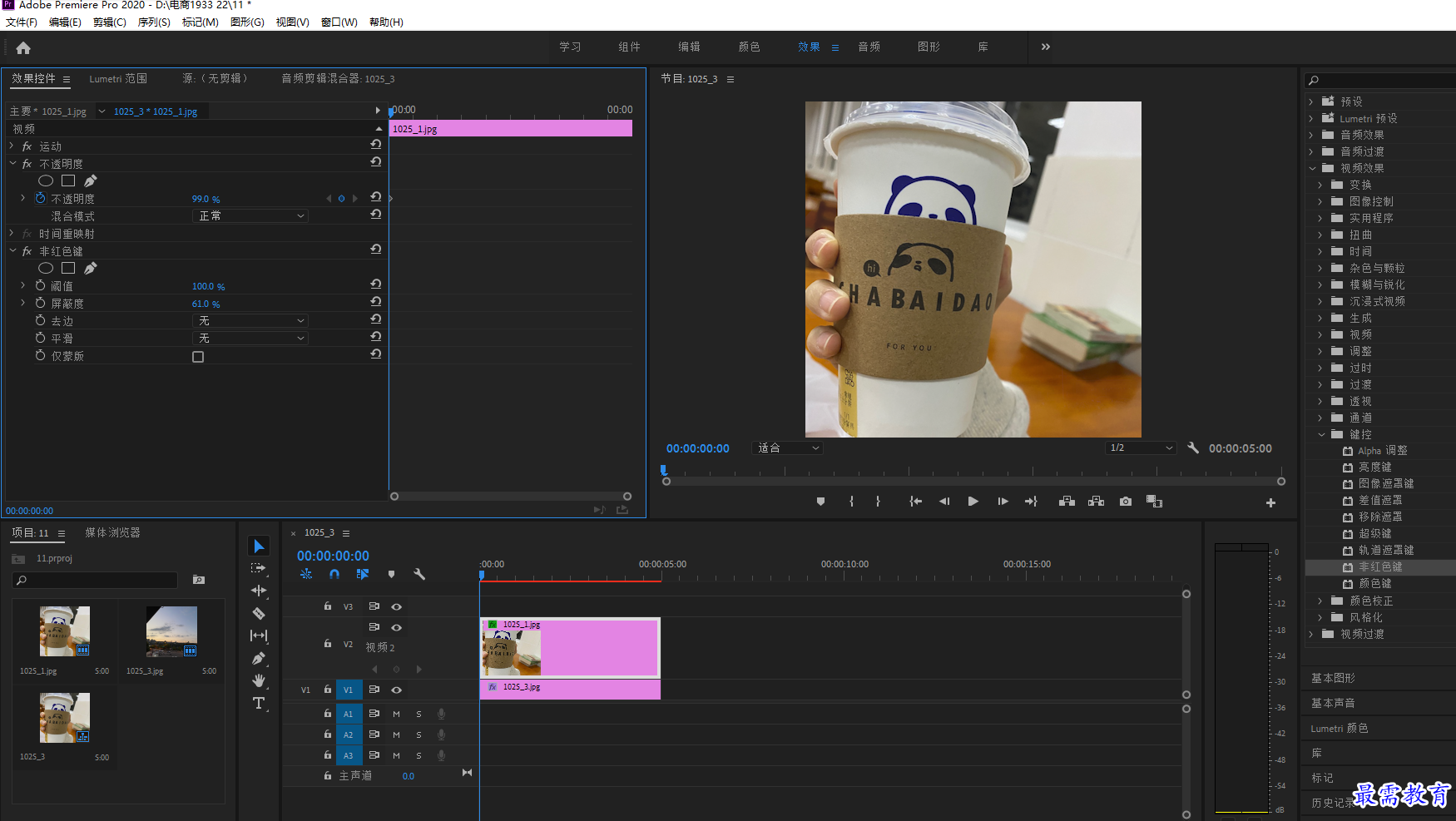1456x821 pixels.
Task: Create ellipse mask under 非红色键
Action: coord(46,268)
